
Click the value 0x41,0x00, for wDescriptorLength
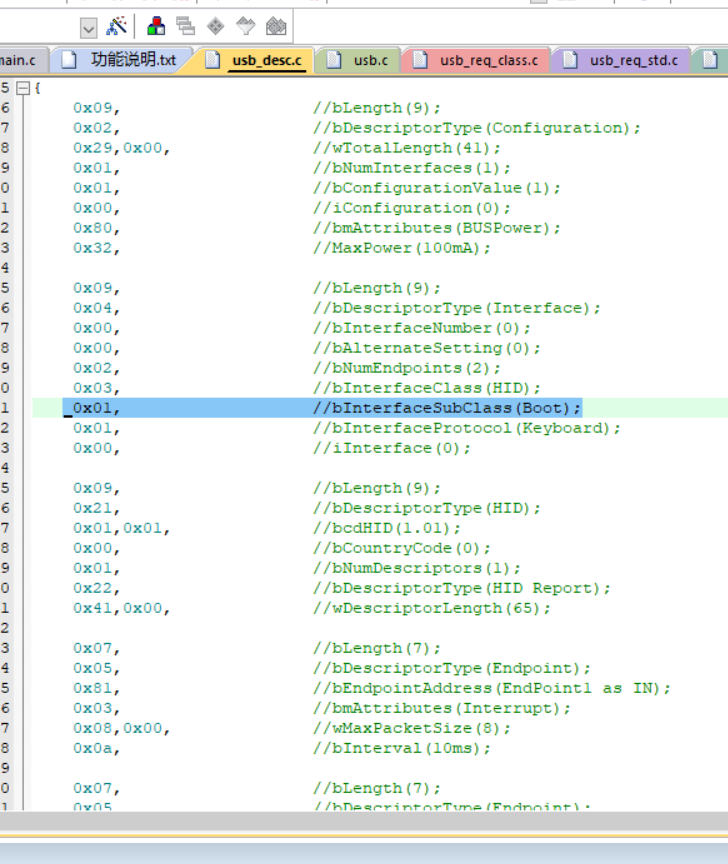(121, 608)
